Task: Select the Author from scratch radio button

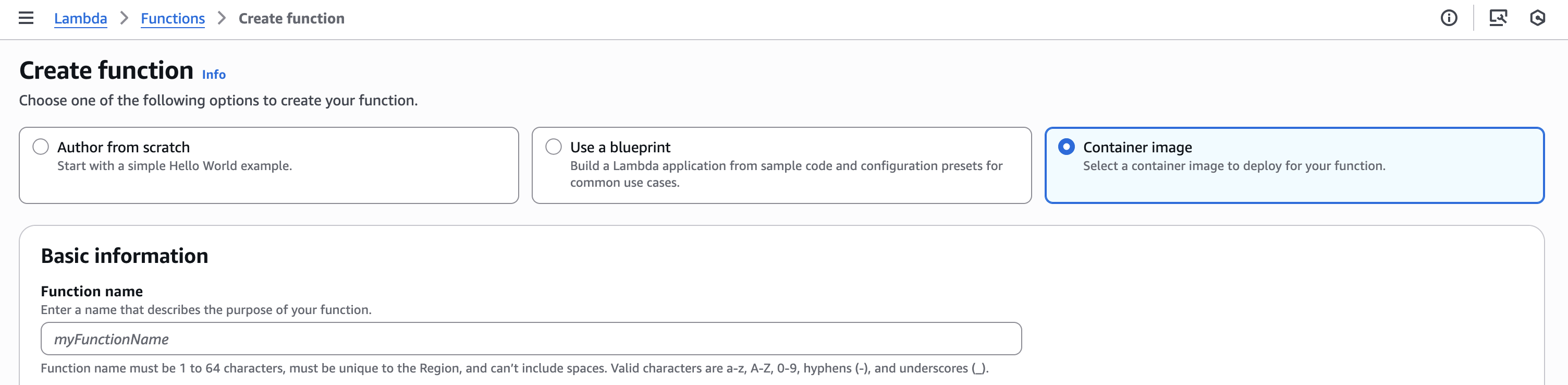Action: (41, 147)
